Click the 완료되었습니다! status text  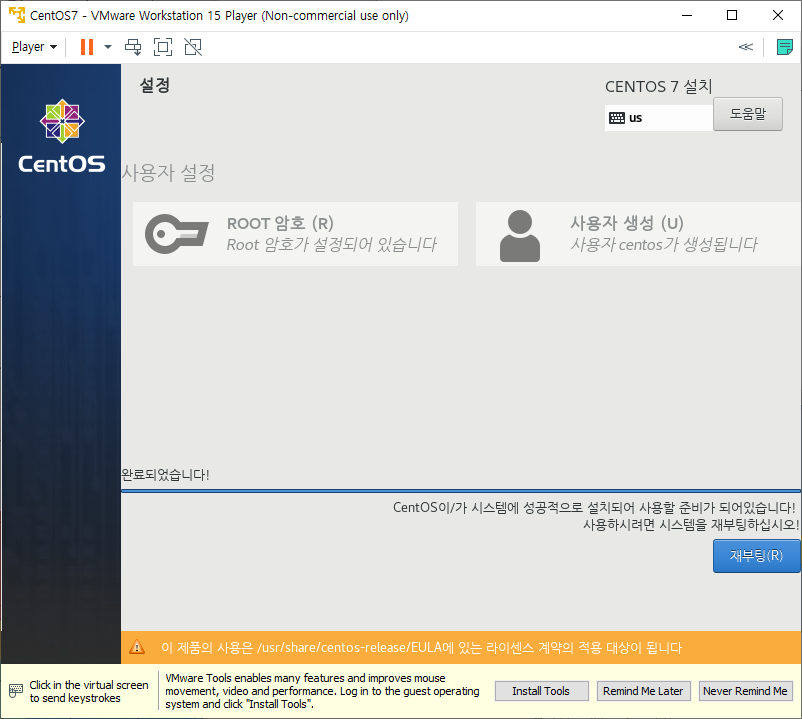pos(165,475)
